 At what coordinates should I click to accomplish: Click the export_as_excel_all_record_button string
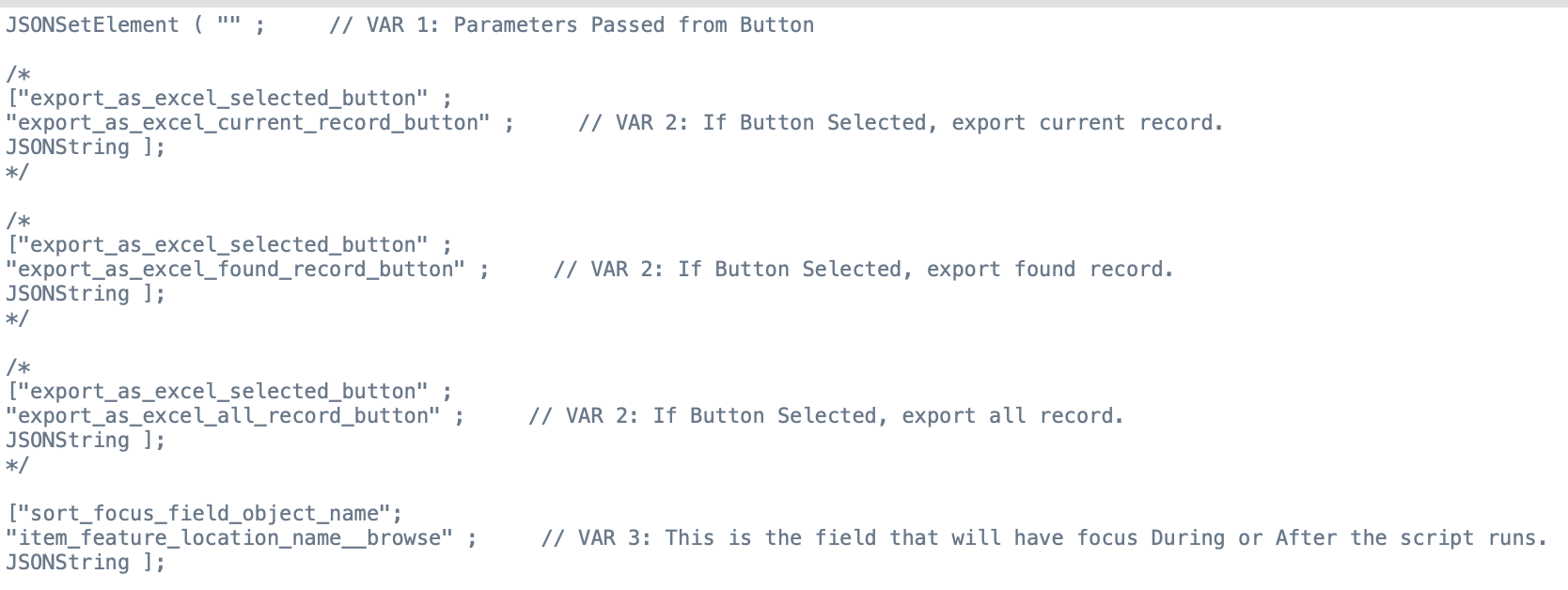(223, 416)
